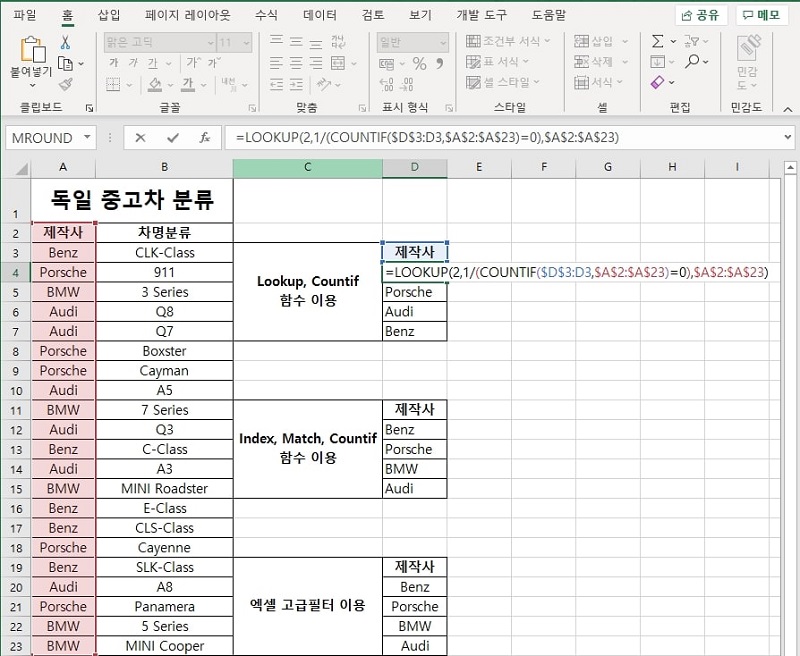Screen dimensions: 800x656
Task: Open Cell Styles (셀 스타일) dropdown
Action: (503, 82)
